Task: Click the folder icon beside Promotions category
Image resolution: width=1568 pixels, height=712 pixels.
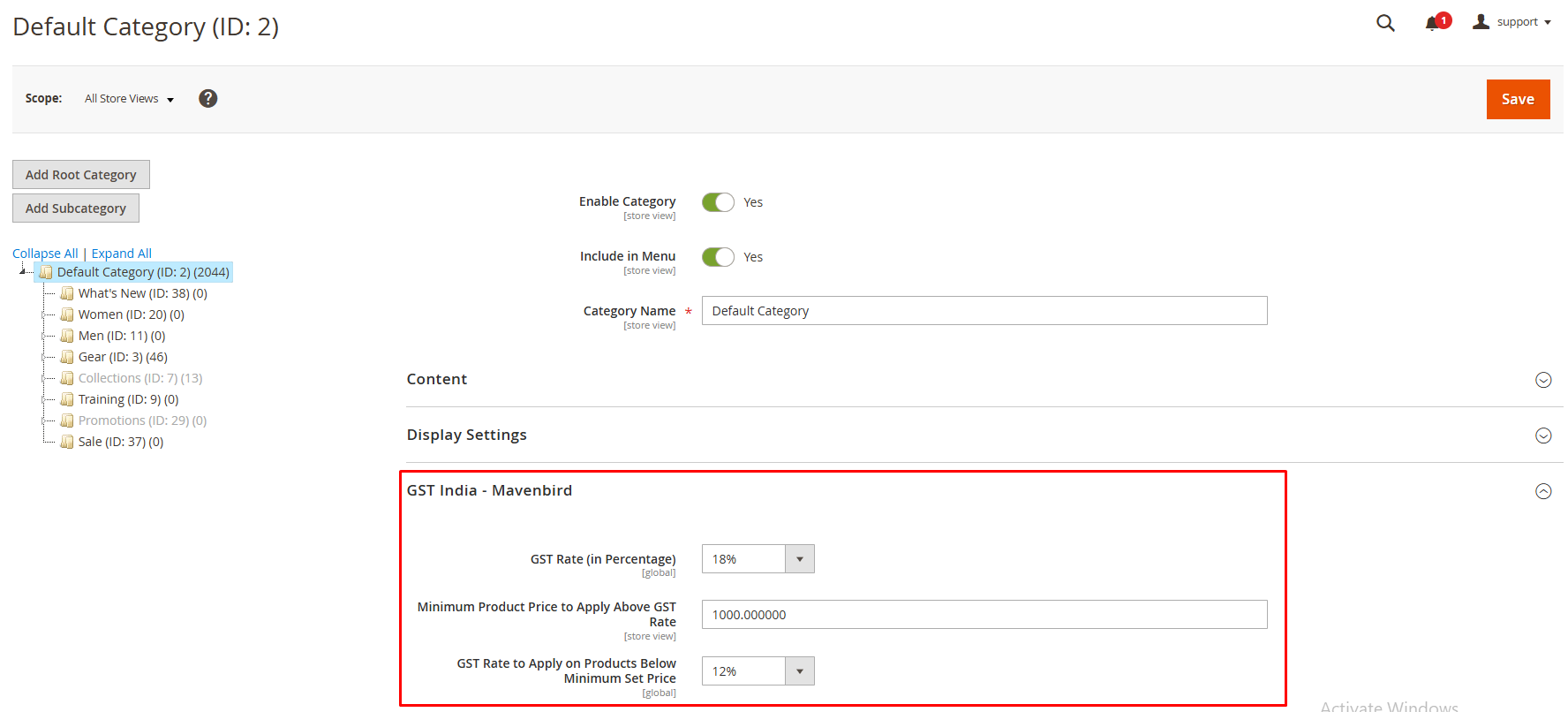Action: [x=67, y=420]
